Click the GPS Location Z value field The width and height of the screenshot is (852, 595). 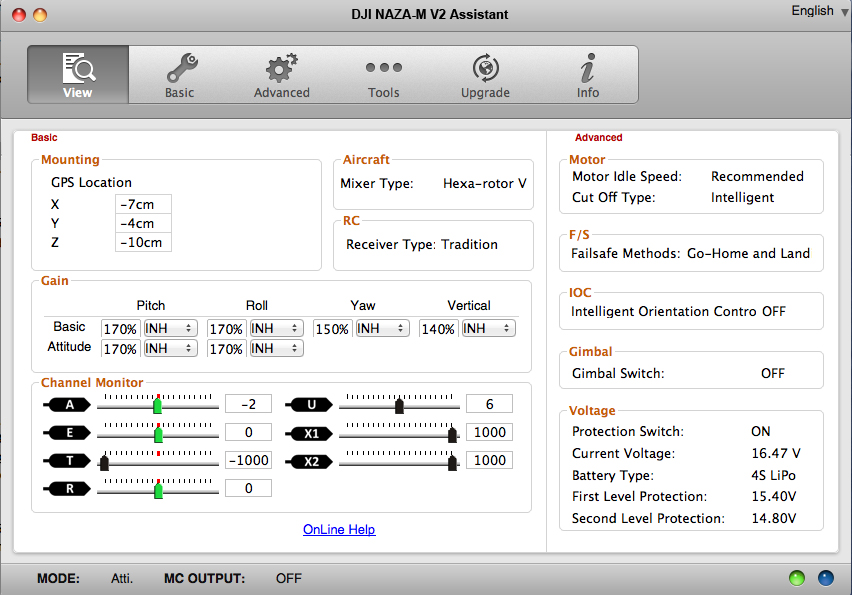[x=143, y=243]
